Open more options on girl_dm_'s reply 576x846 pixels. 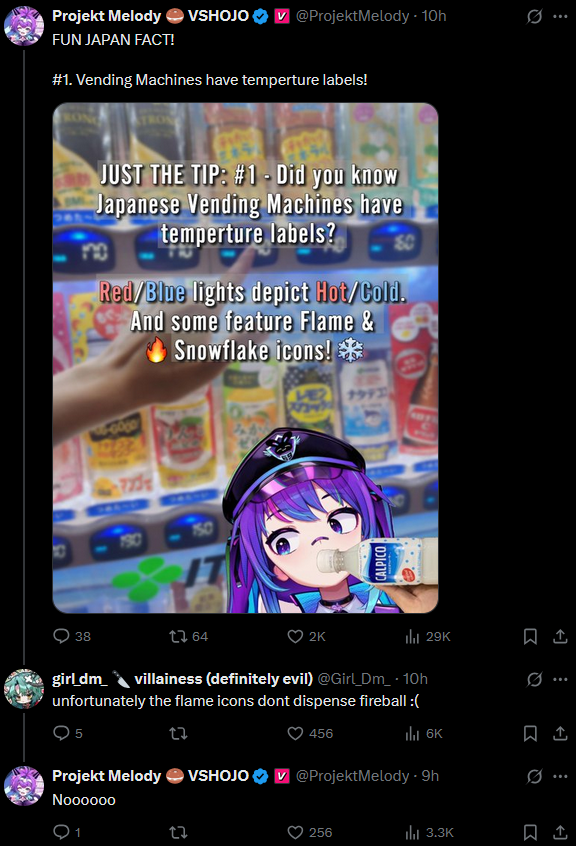click(560, 679)
